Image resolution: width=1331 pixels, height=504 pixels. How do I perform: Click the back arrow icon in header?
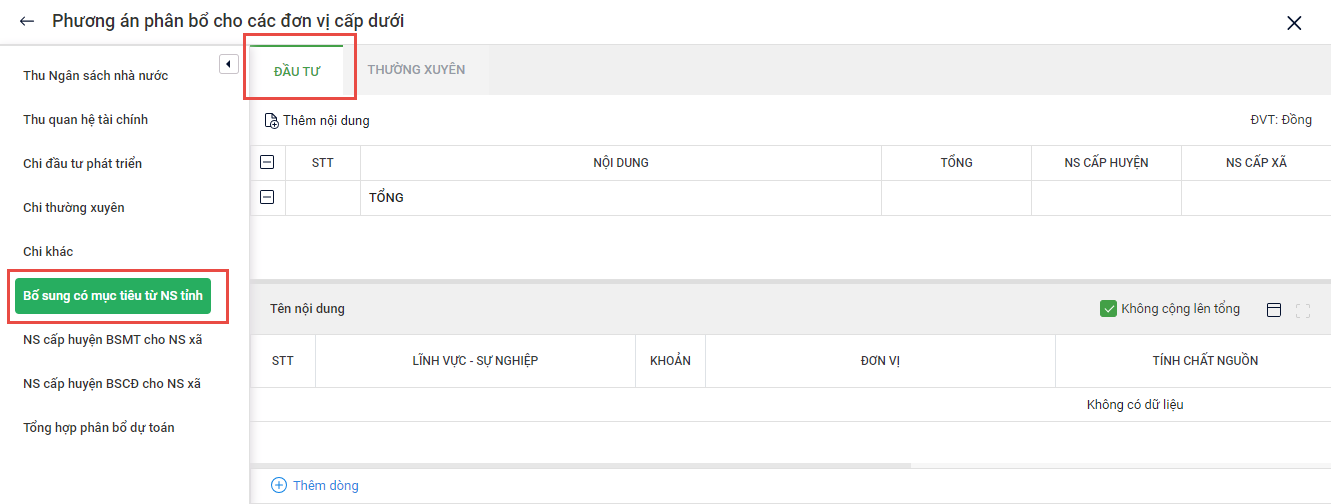click(x=27, y=21)
